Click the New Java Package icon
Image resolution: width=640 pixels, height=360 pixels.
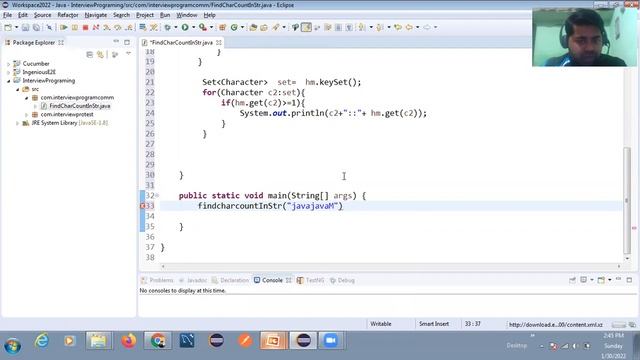point(222,27)
